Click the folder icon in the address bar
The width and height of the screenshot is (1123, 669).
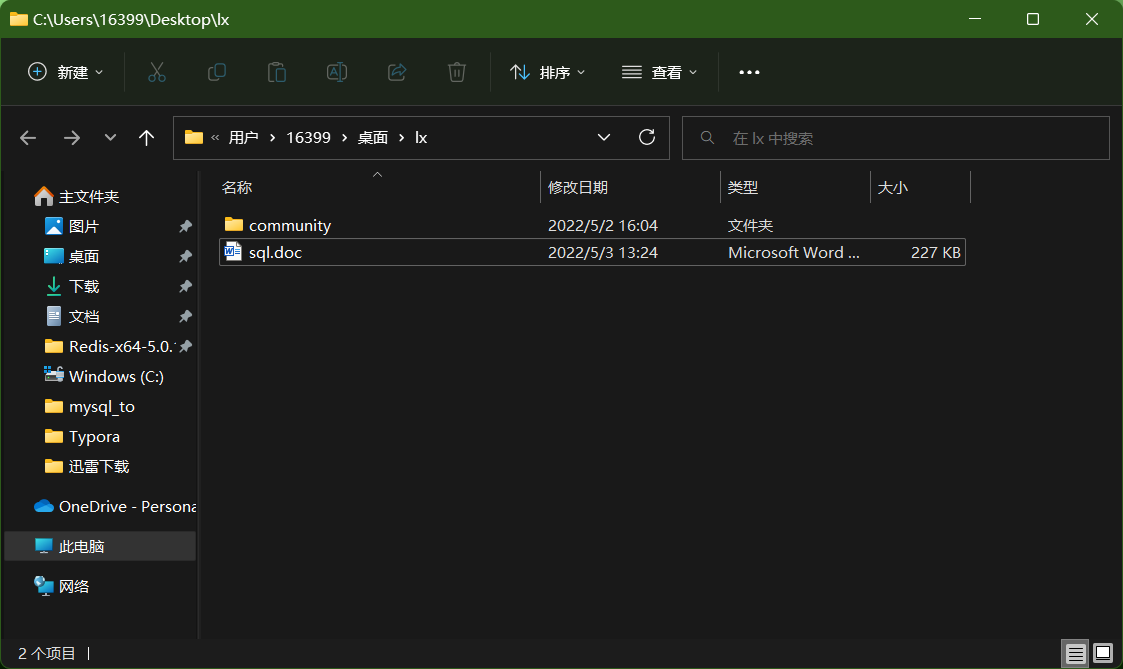pos(193,137)
